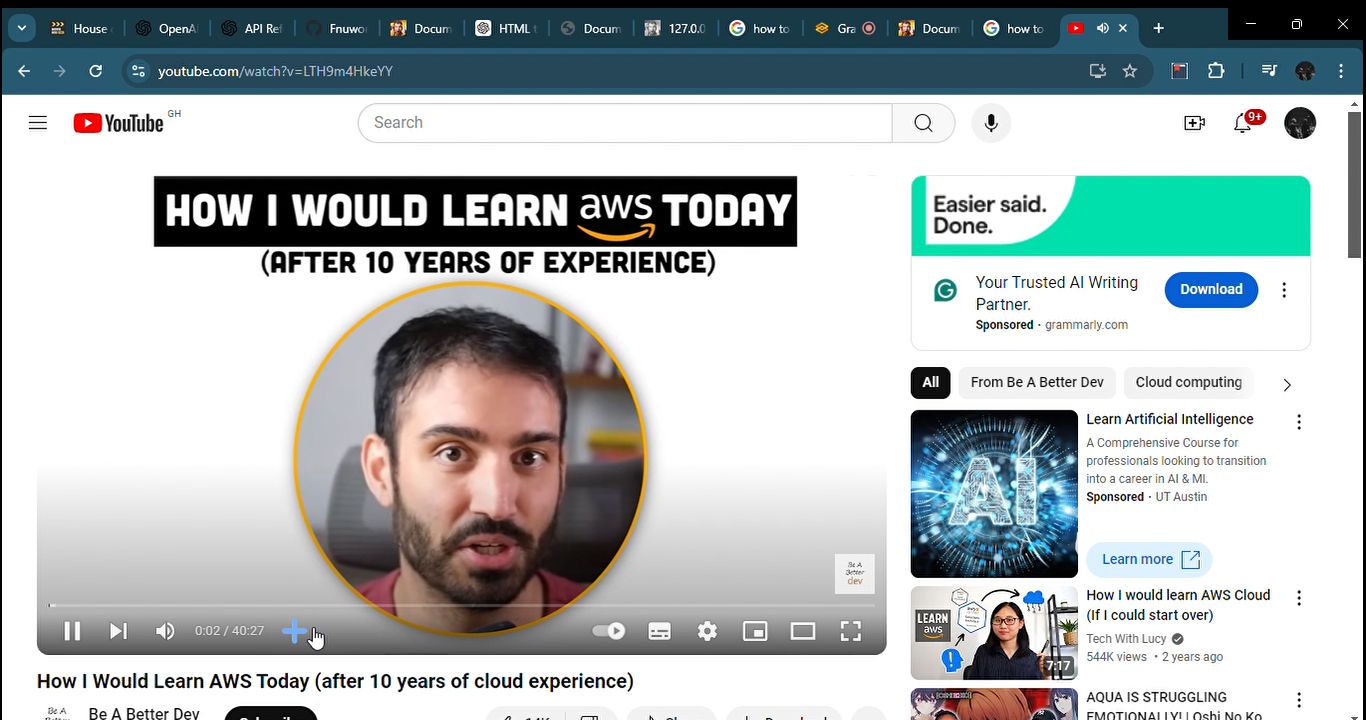
Task: Open the red extension icon in toolbar
Action: tap(1180, 71)
